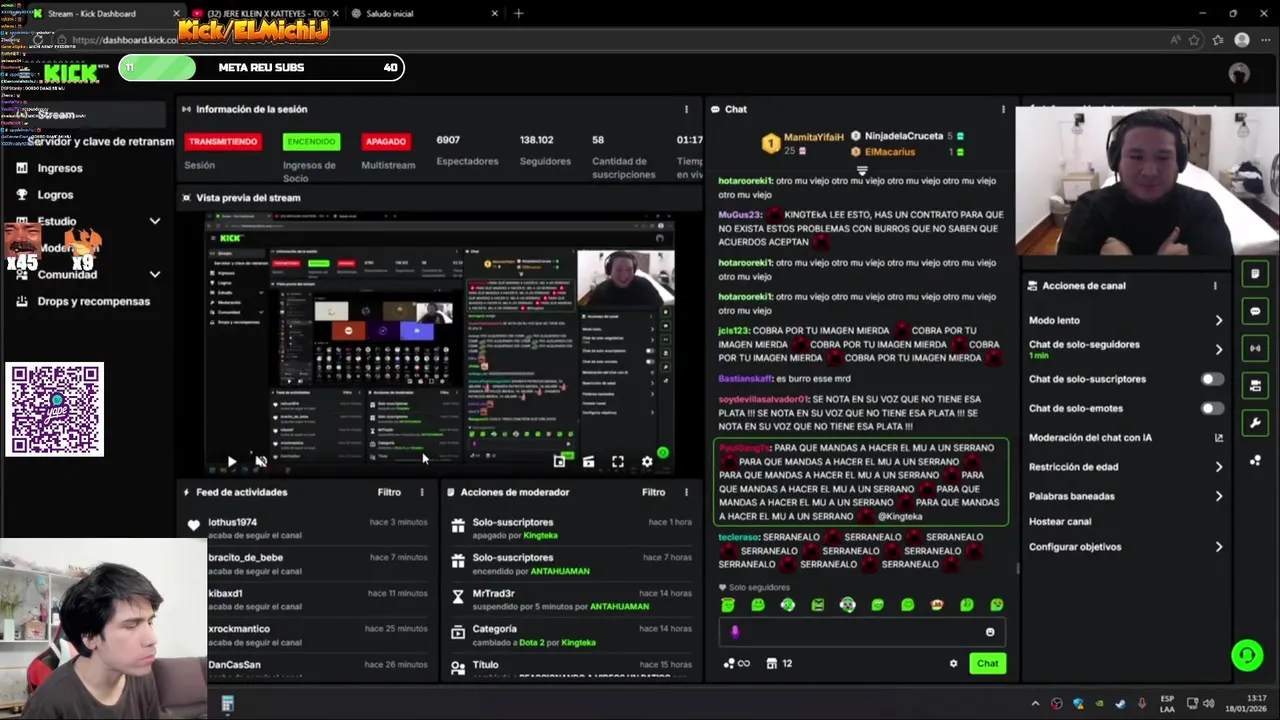Open Palabras baneadas chevron
This screenshot has height=720, width=1280.
pyautogui.click(x=1218, y=496)
